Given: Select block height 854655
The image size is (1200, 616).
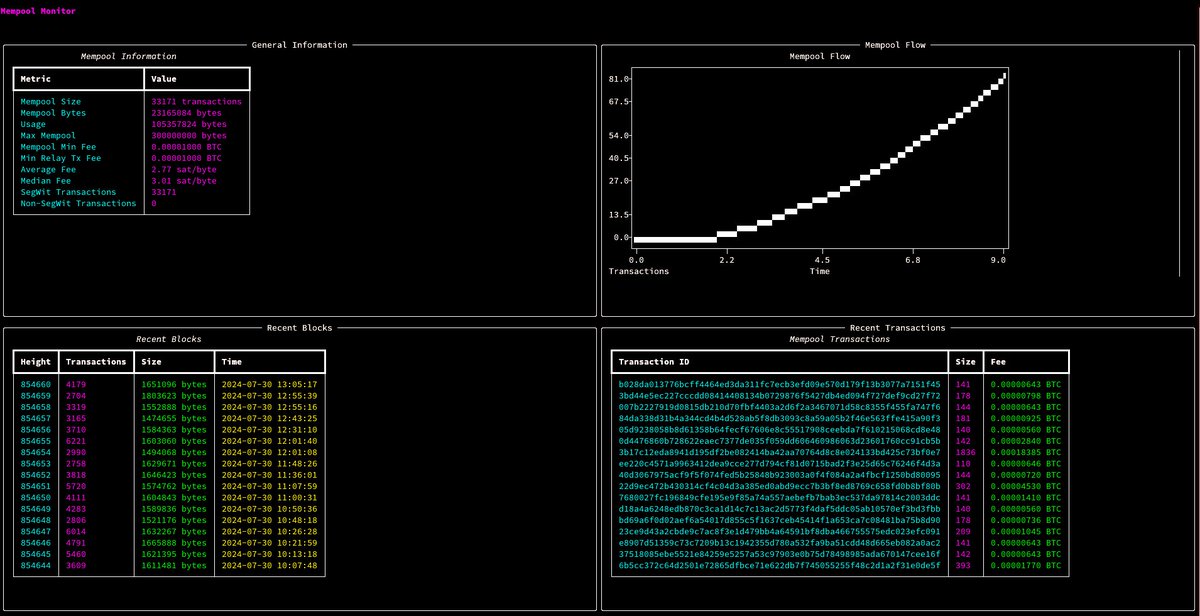Looking at the screenshot, I should [x=36, y=441].
